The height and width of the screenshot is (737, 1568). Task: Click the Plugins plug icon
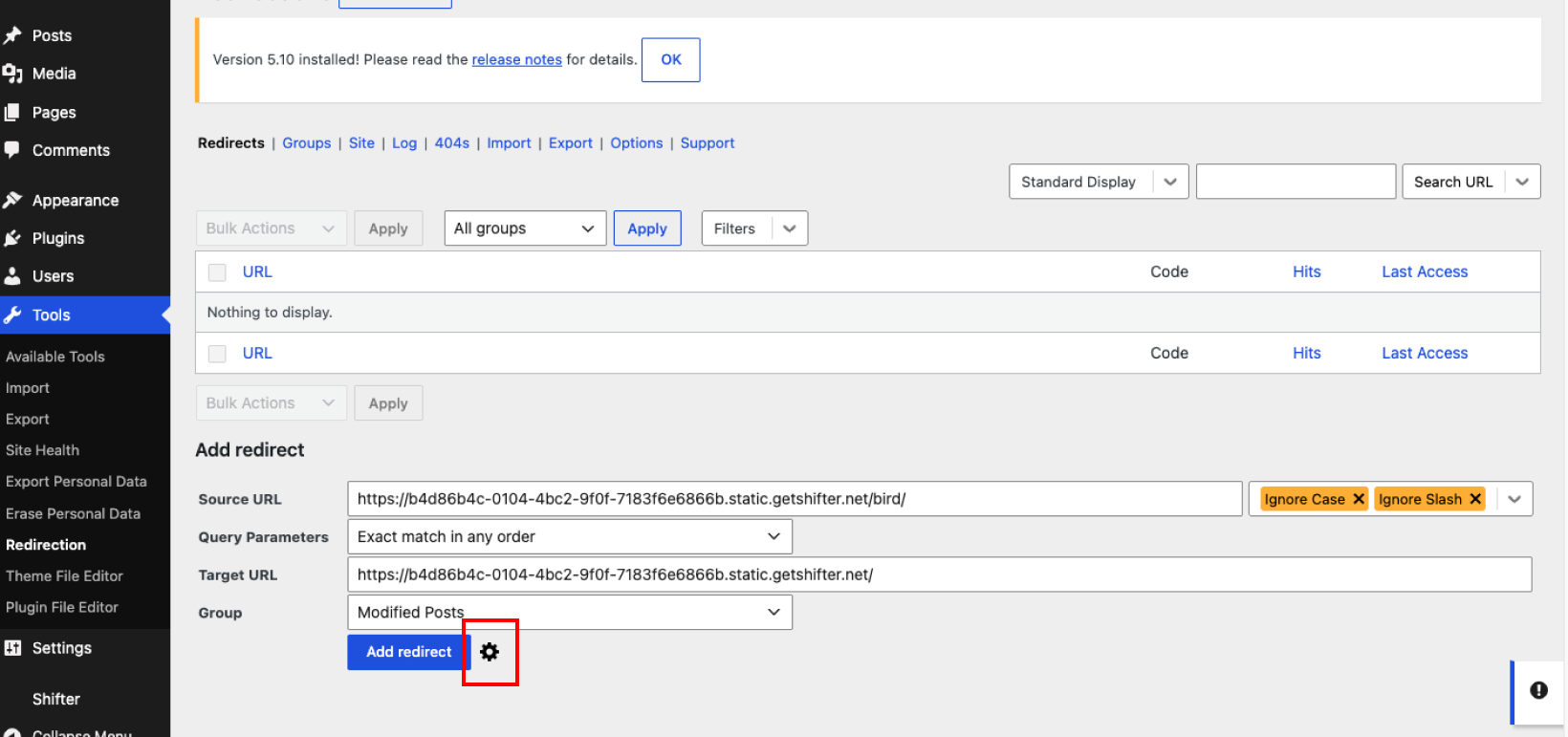pyautogui.click(x=12, y=238)
